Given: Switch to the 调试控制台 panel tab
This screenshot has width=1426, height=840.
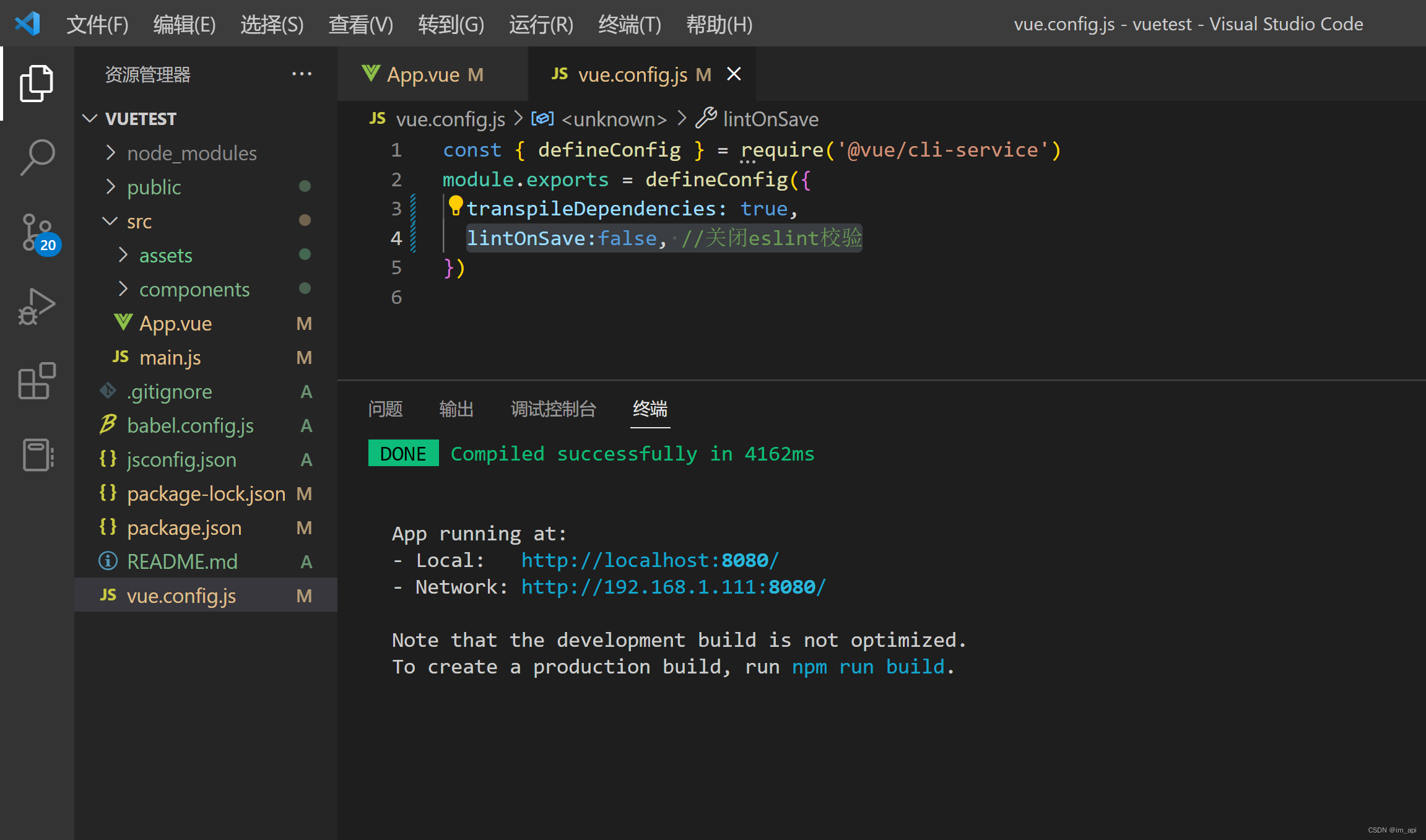Looking at the screenshot, I should (x=553, y=409).
